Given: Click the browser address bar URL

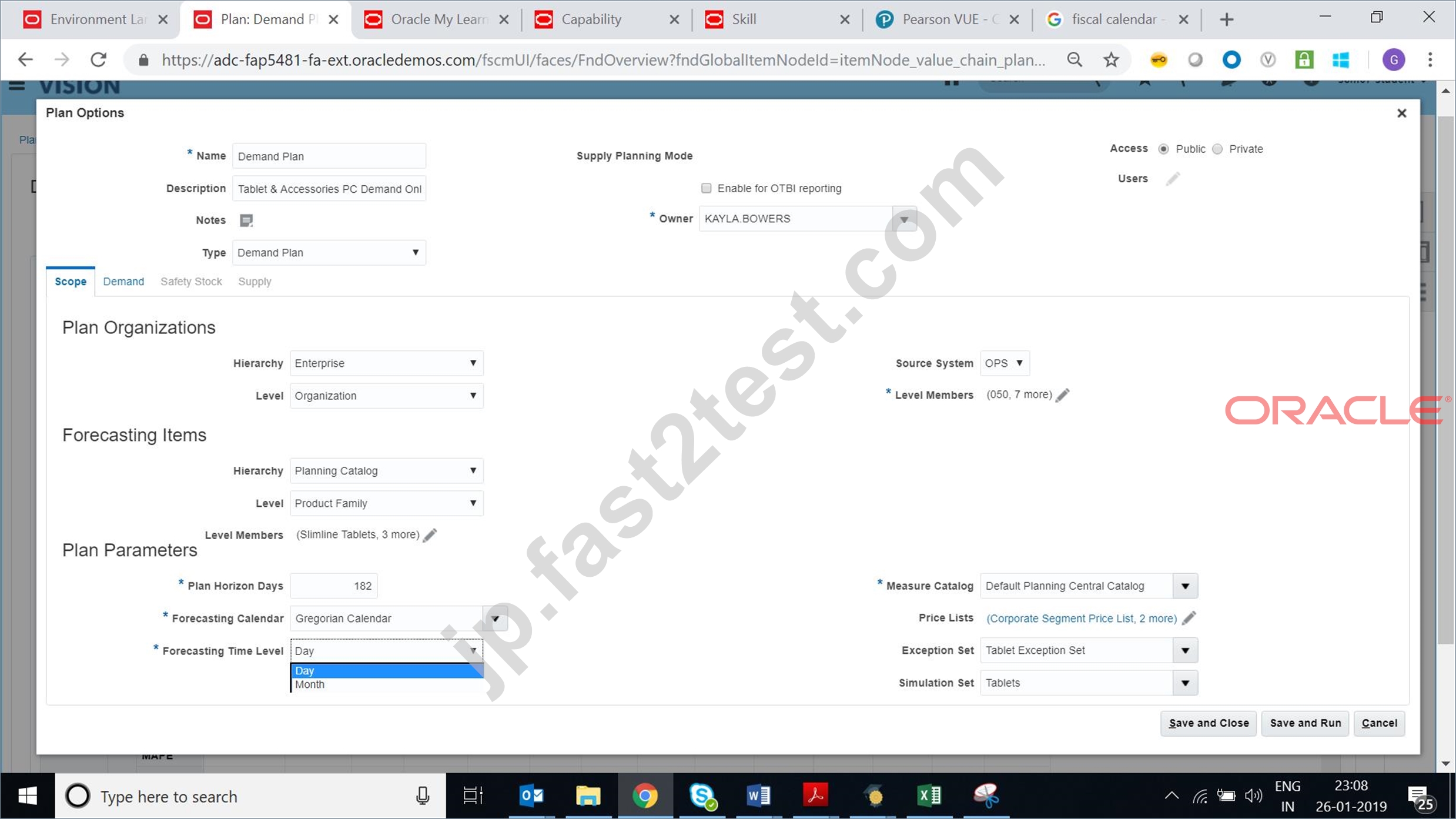Looking at the screenshot, I should (x=603, y=59).
